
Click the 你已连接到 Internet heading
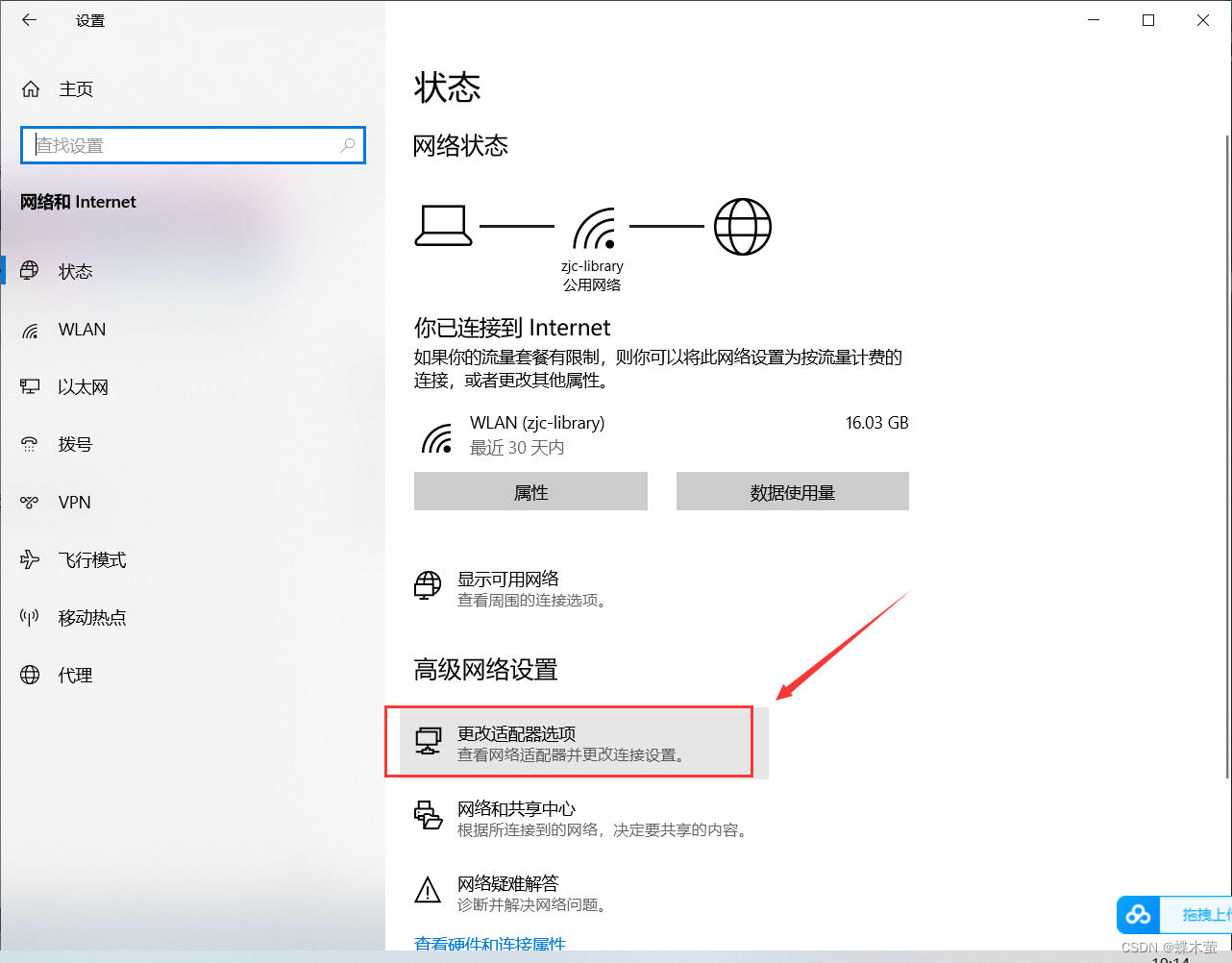click(x=512, y=328)
